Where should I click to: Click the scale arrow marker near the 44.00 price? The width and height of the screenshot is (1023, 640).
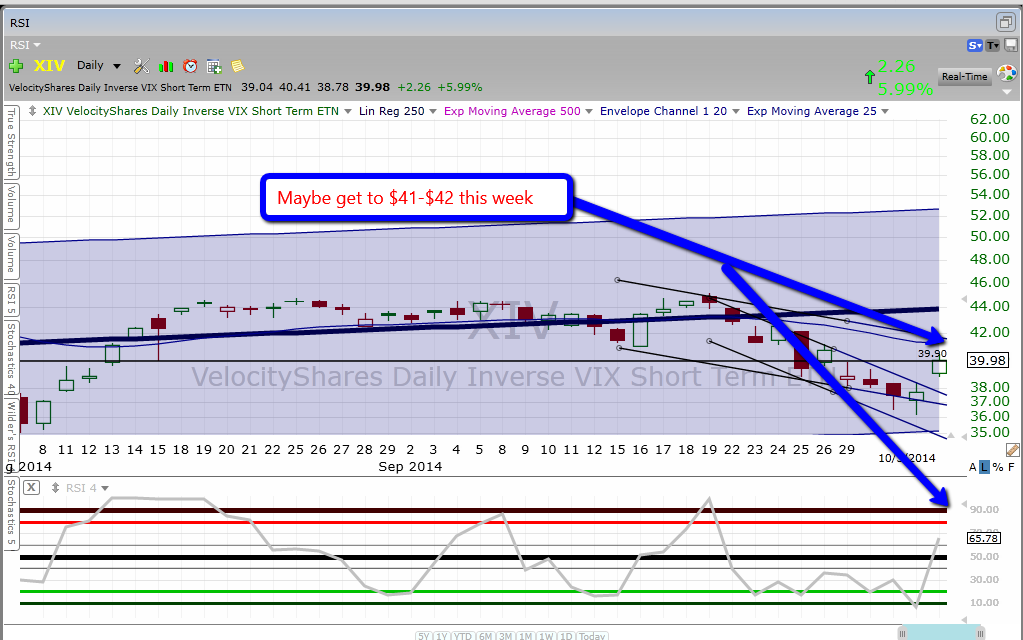click(x=964, y=299)
